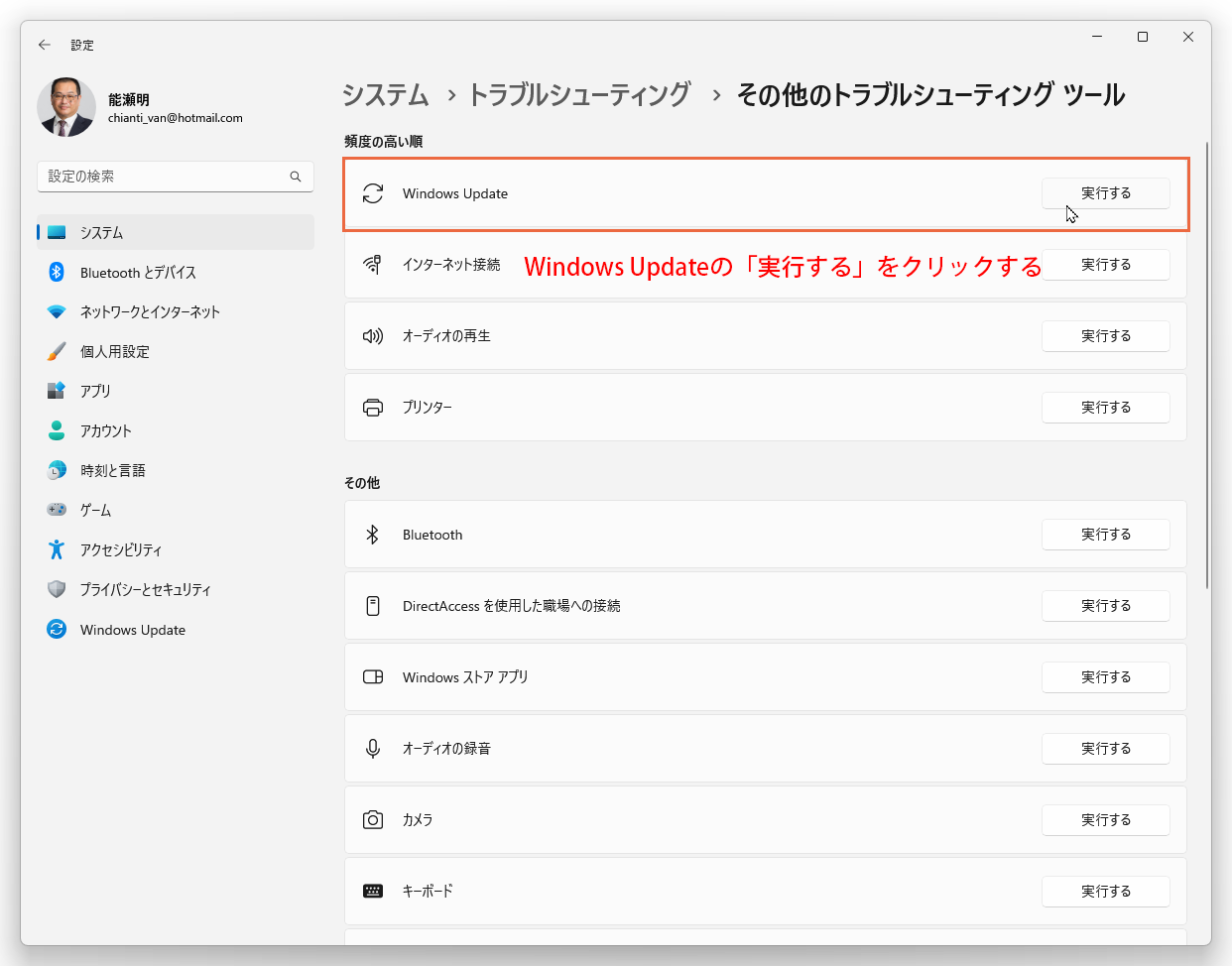Viewport: 1232px width, 966px height.
Task: Select システム label in sidebar
Action: (102, 233)
